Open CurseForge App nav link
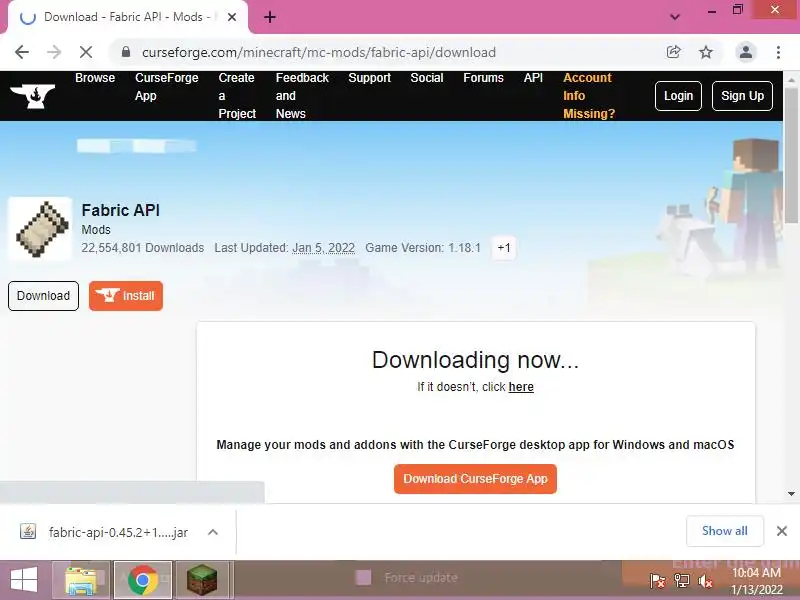The height and width of the screenshot is (600, 800). [166, 87]
